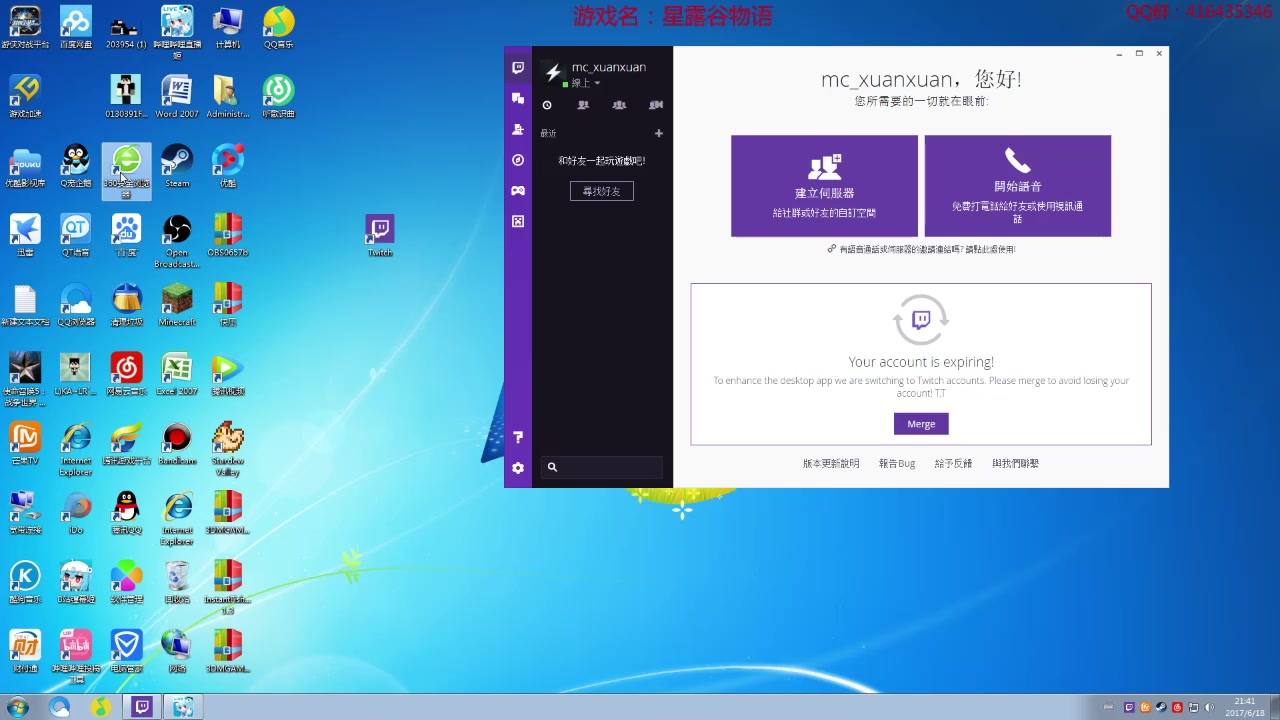
Task: Select the Administrator folder desktop icon
Action: tap(228, 97)
